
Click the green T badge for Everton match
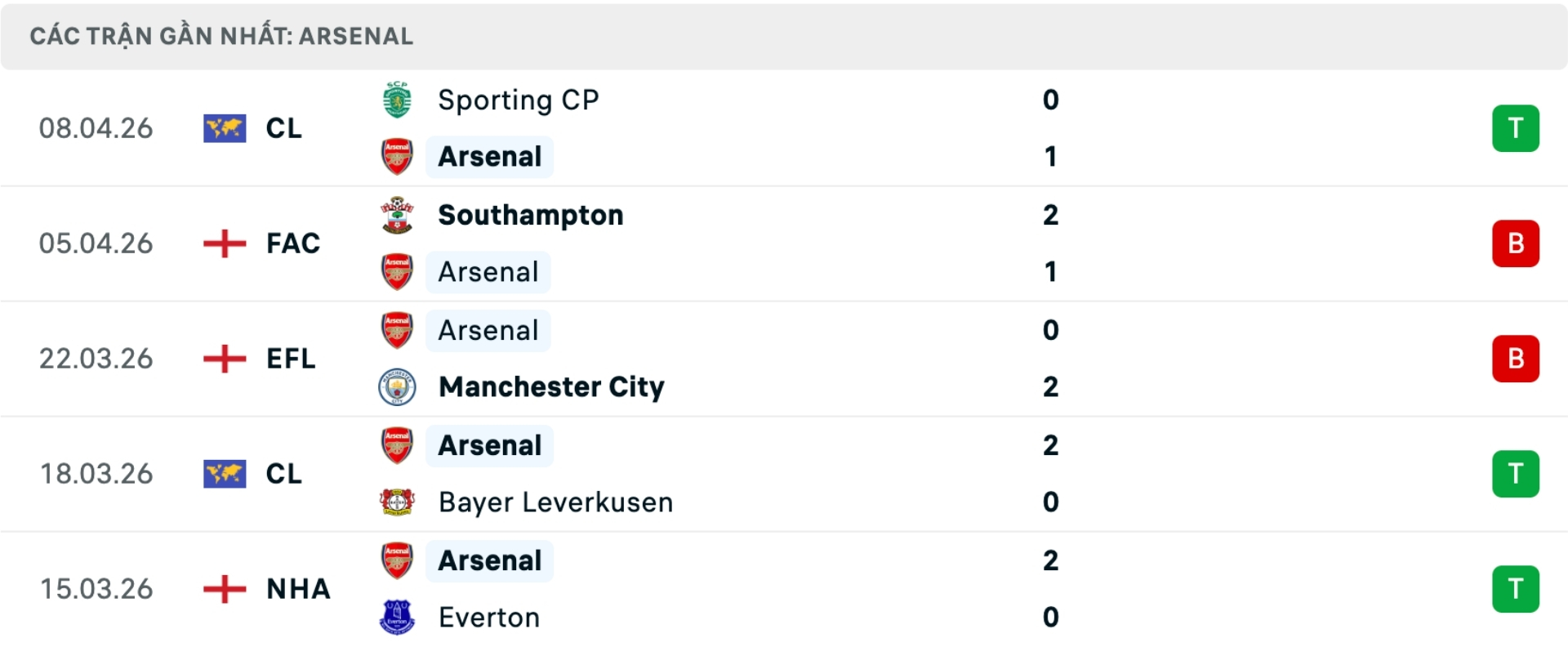click(x=1515, y=589)
